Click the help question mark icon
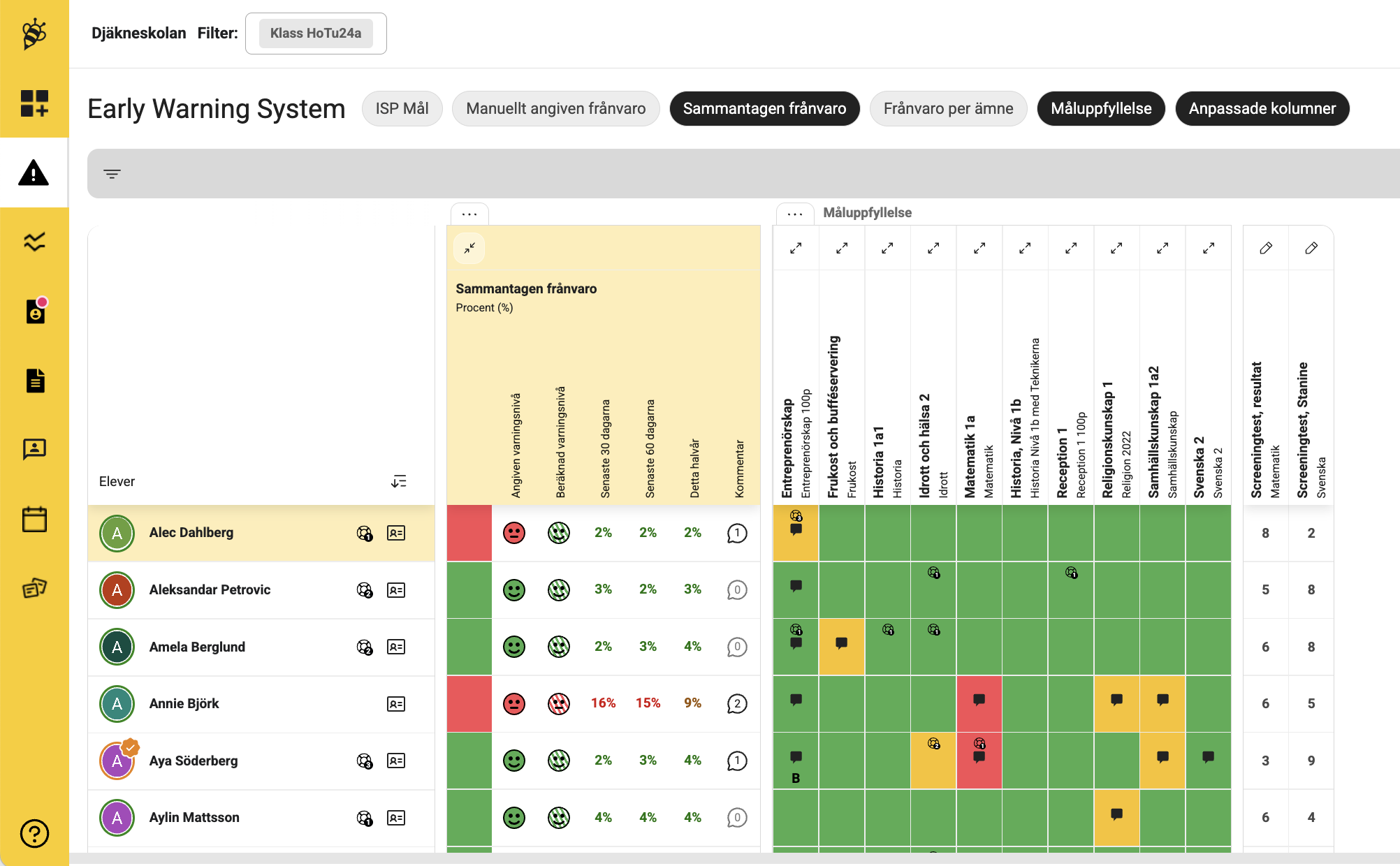The width and height of the screenshot is (1400, 866). click(34, 833)
